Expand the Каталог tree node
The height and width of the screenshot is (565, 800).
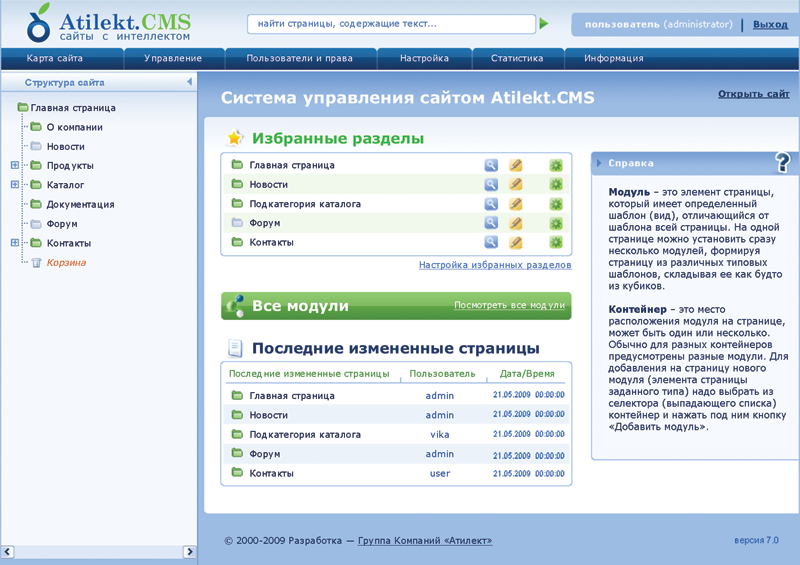click(15, 185)
